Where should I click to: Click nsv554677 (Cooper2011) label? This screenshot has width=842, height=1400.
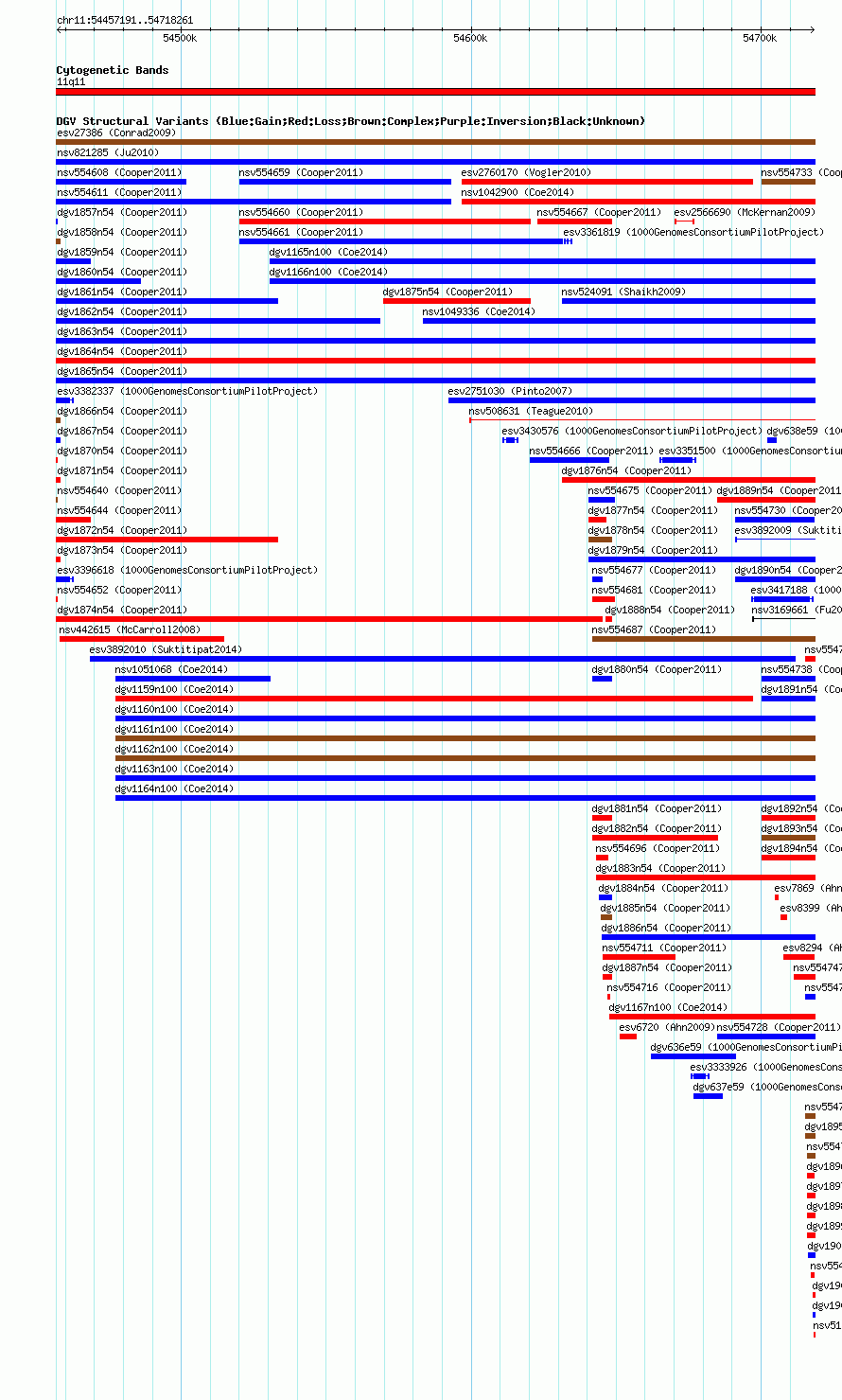click(x=654, y=570)
